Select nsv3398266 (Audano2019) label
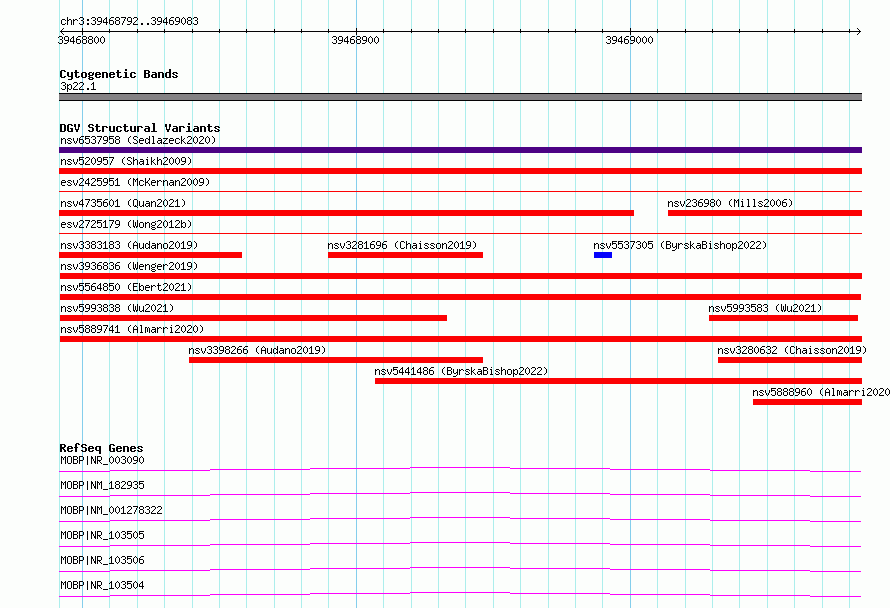 pos(257,350)
